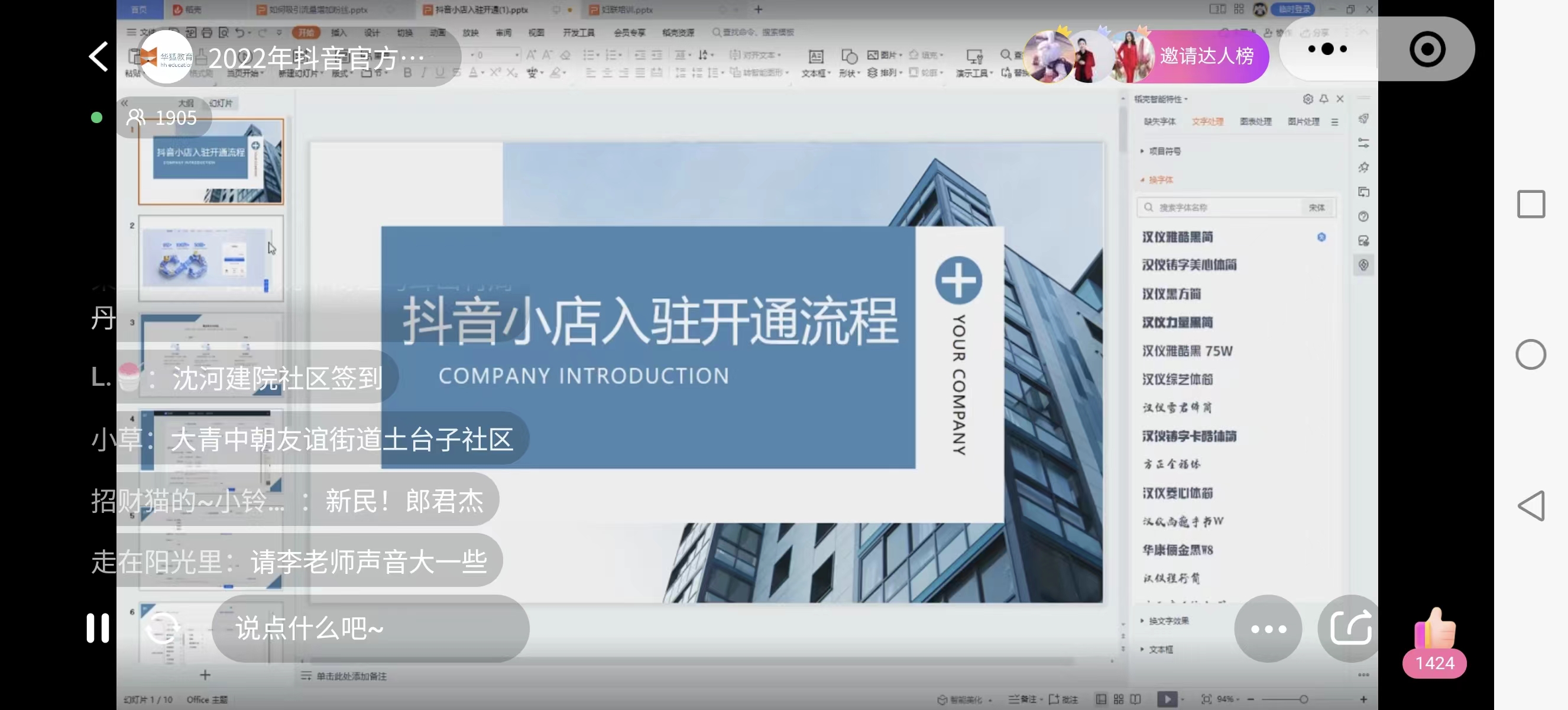1568x710 pixels.
Task: Click zoom in plus in status bar
Action: coord(1363,699)
